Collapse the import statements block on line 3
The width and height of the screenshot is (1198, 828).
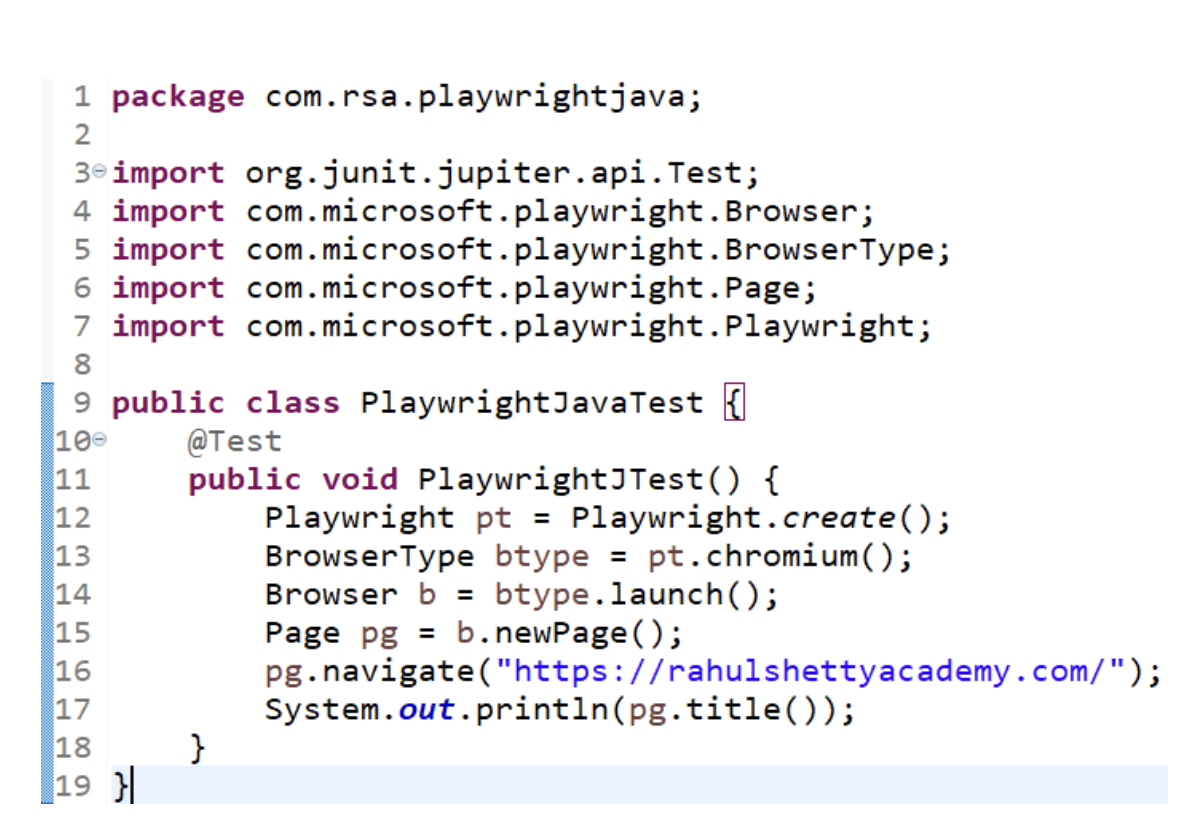(x=101, y=172)
